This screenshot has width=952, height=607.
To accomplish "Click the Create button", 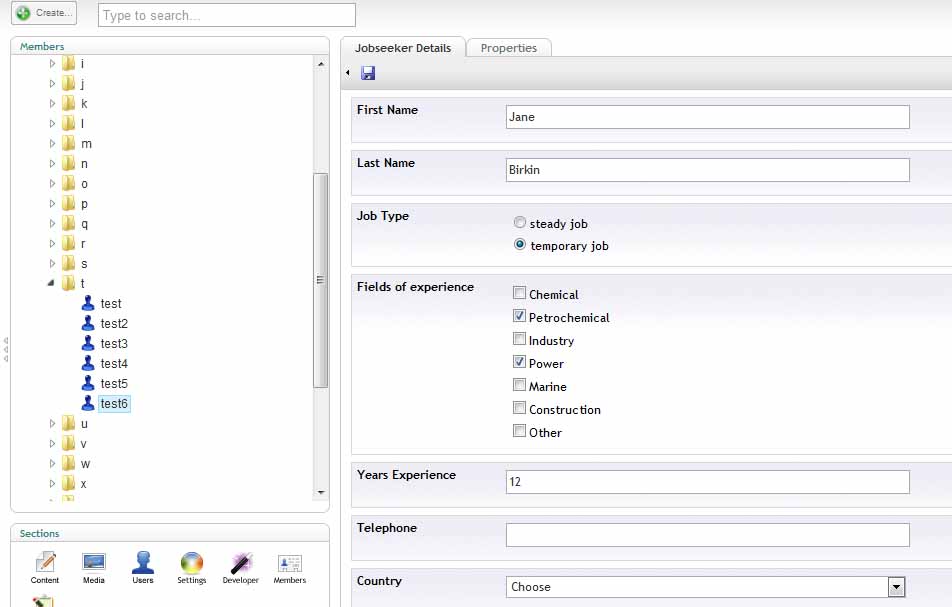I will pos(44,13).
